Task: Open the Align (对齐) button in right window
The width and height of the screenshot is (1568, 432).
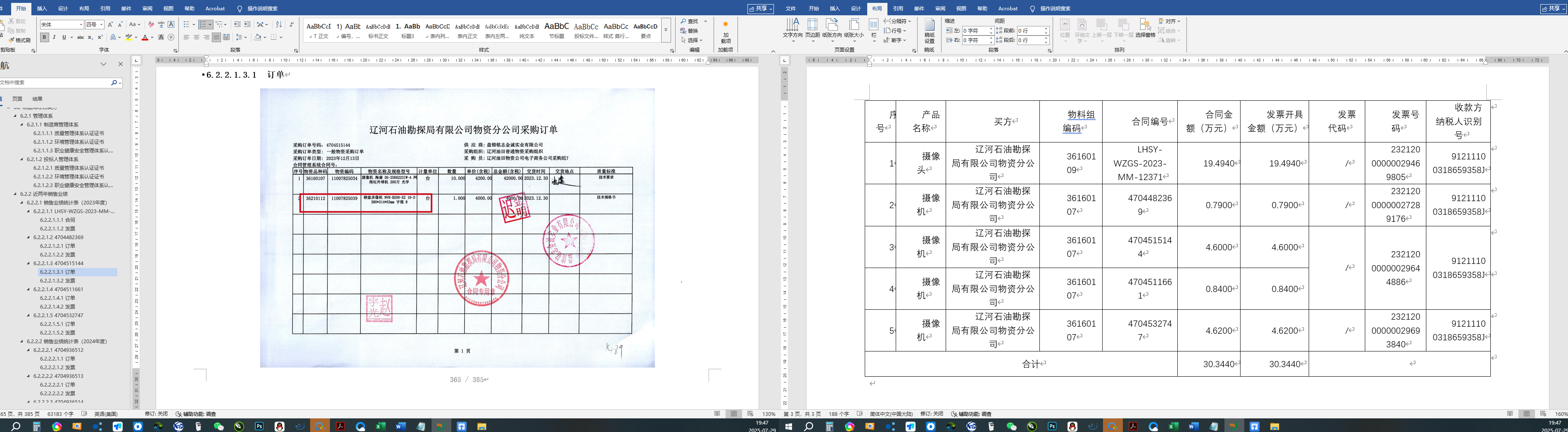Action: (1169, 21)
